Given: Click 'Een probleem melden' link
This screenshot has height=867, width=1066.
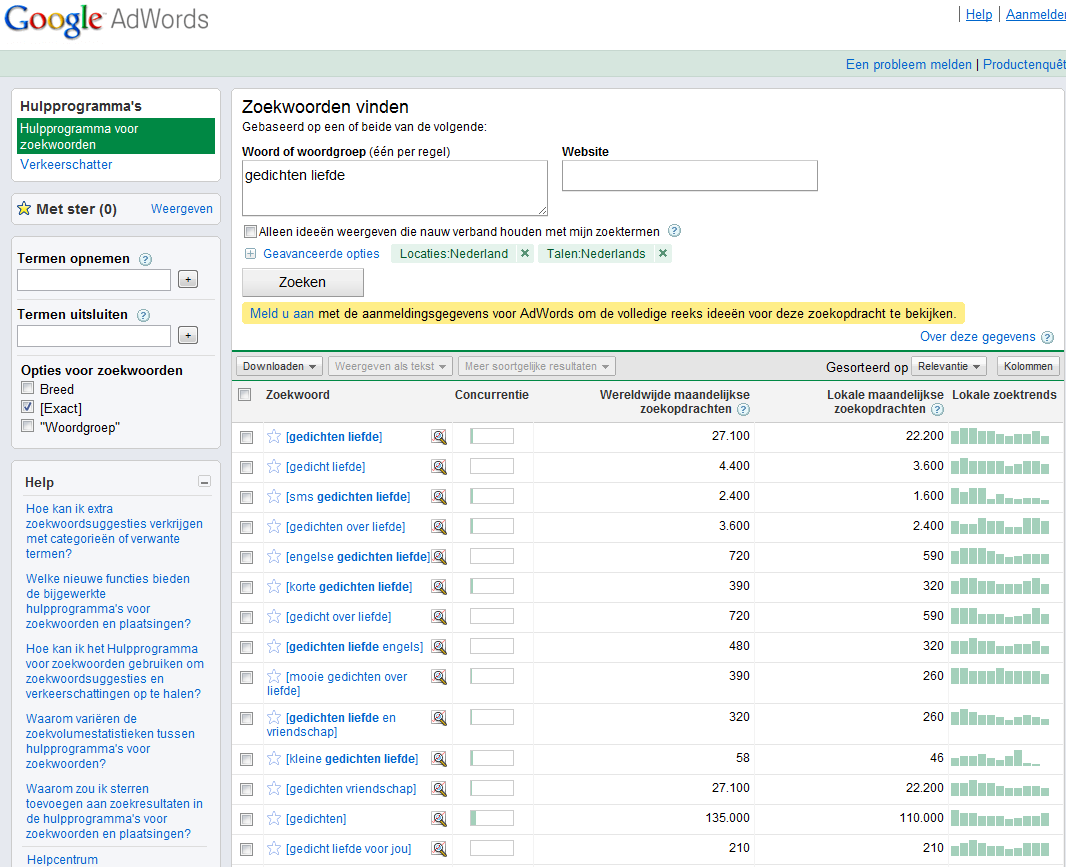Looking at the screenshot, I should coord(908,65).
